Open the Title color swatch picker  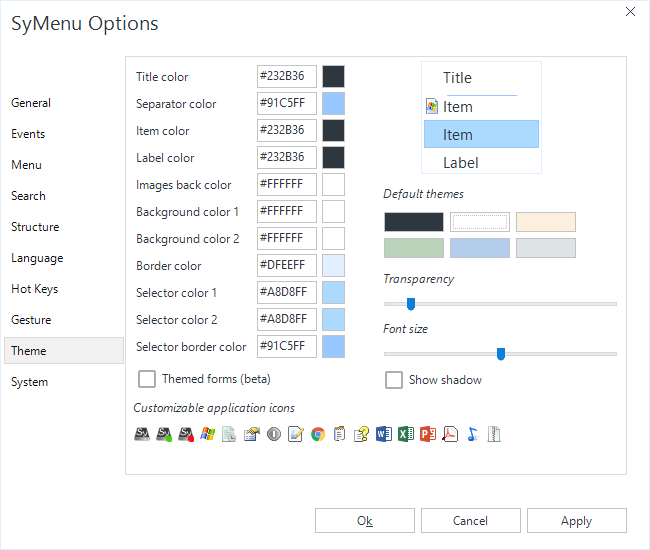(x=333, y=76)
